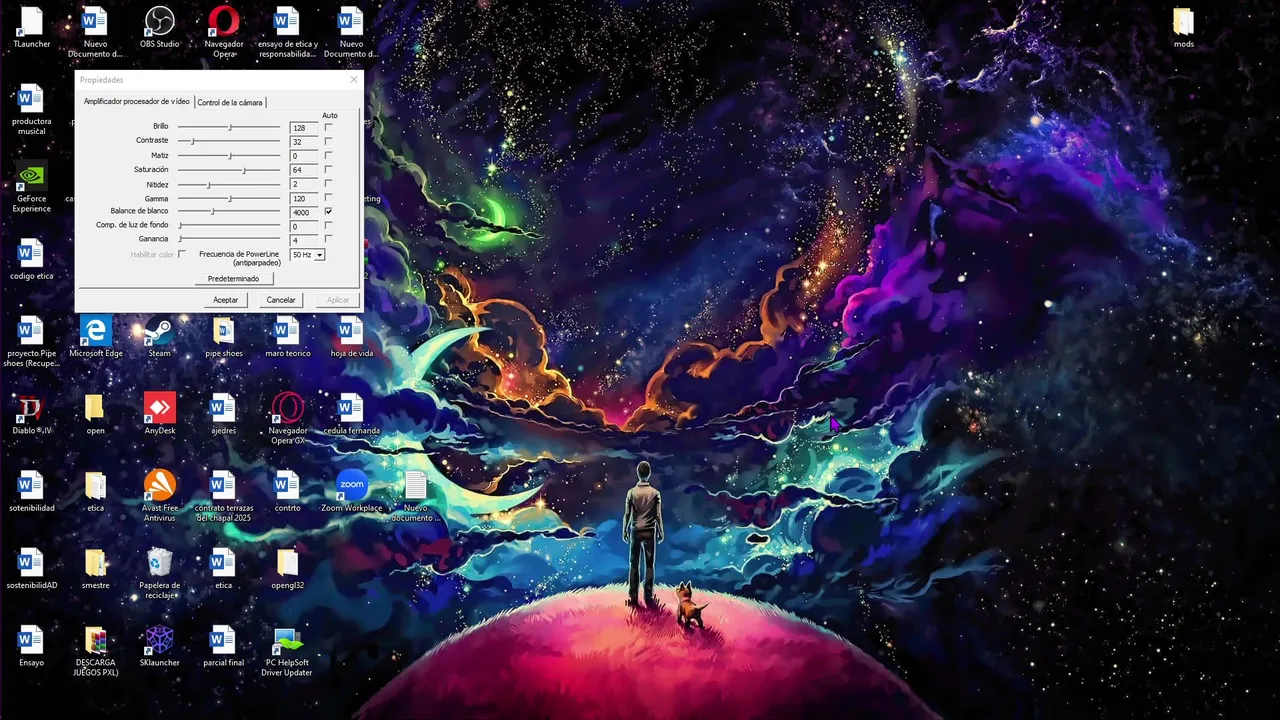Viewport: 1280px width, 720px height.
Task: Switch to 'Control de la cámara' tab
Action: click(x=230, y=102)
